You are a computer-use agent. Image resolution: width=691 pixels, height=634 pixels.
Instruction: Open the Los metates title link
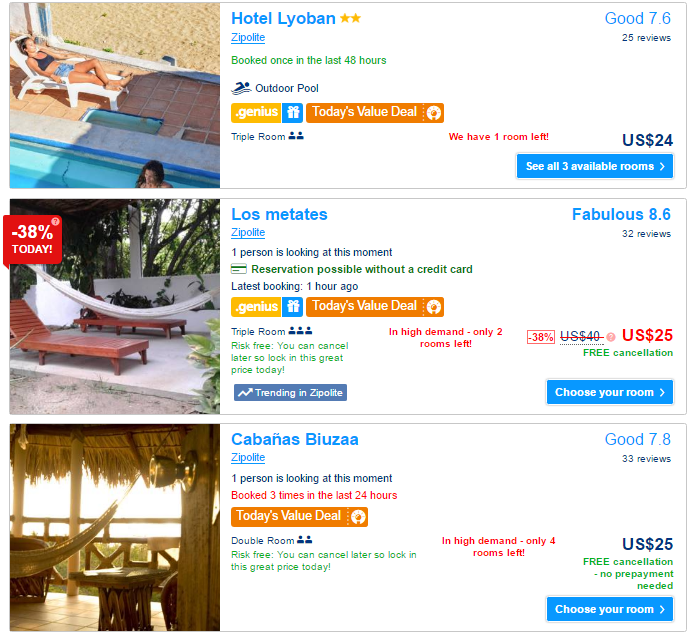pos(279,215)
